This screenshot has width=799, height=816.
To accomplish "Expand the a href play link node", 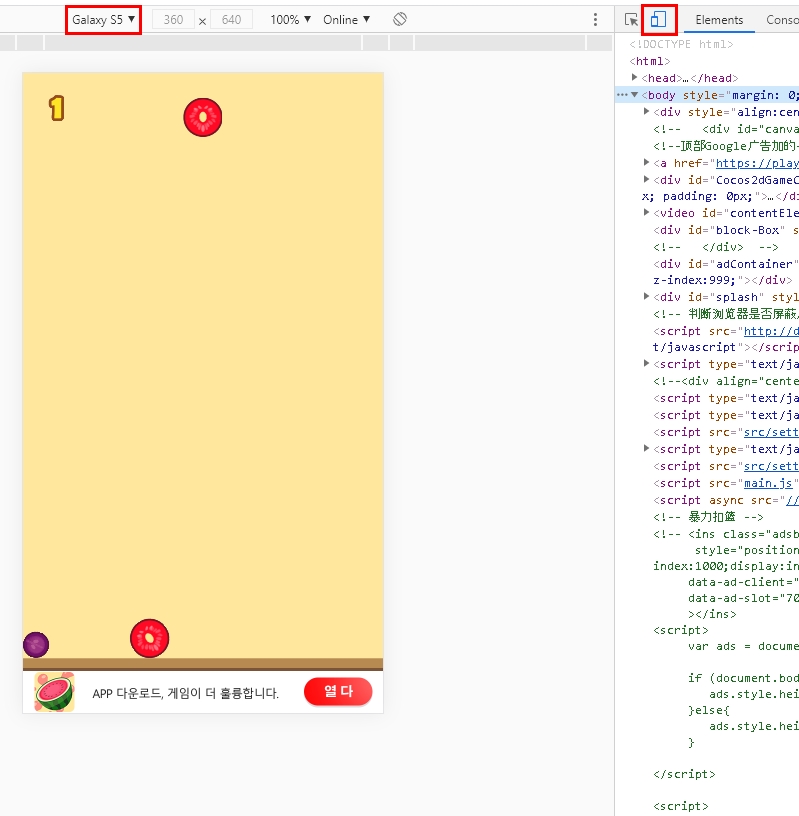I will coord(646,162).
